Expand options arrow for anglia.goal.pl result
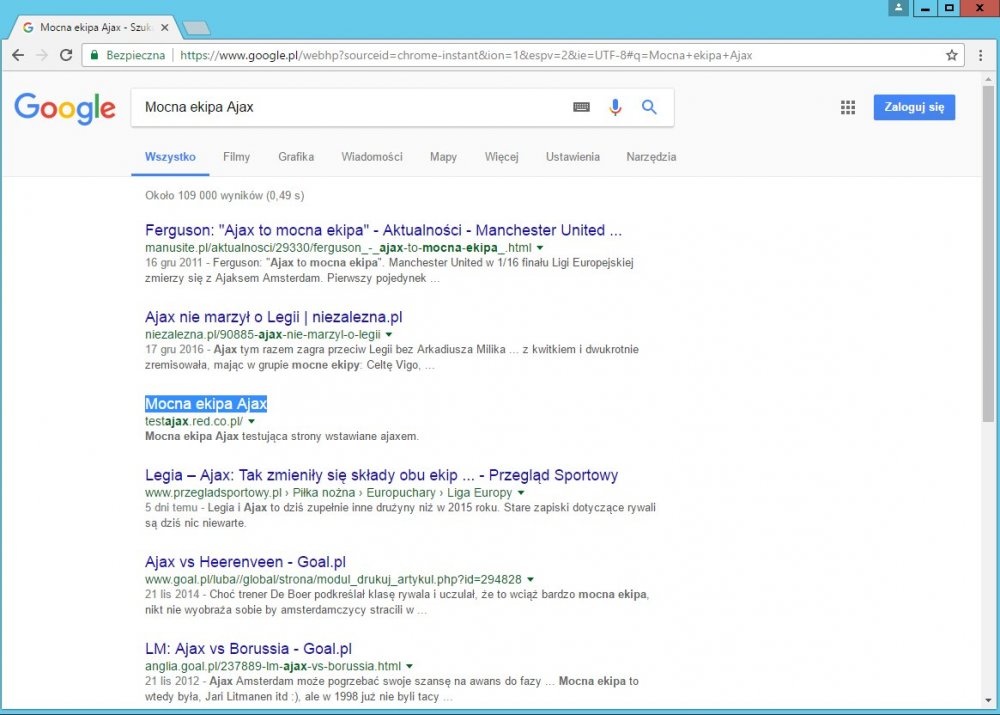The height and width of the screenshot is (715, 1000). 409,666
